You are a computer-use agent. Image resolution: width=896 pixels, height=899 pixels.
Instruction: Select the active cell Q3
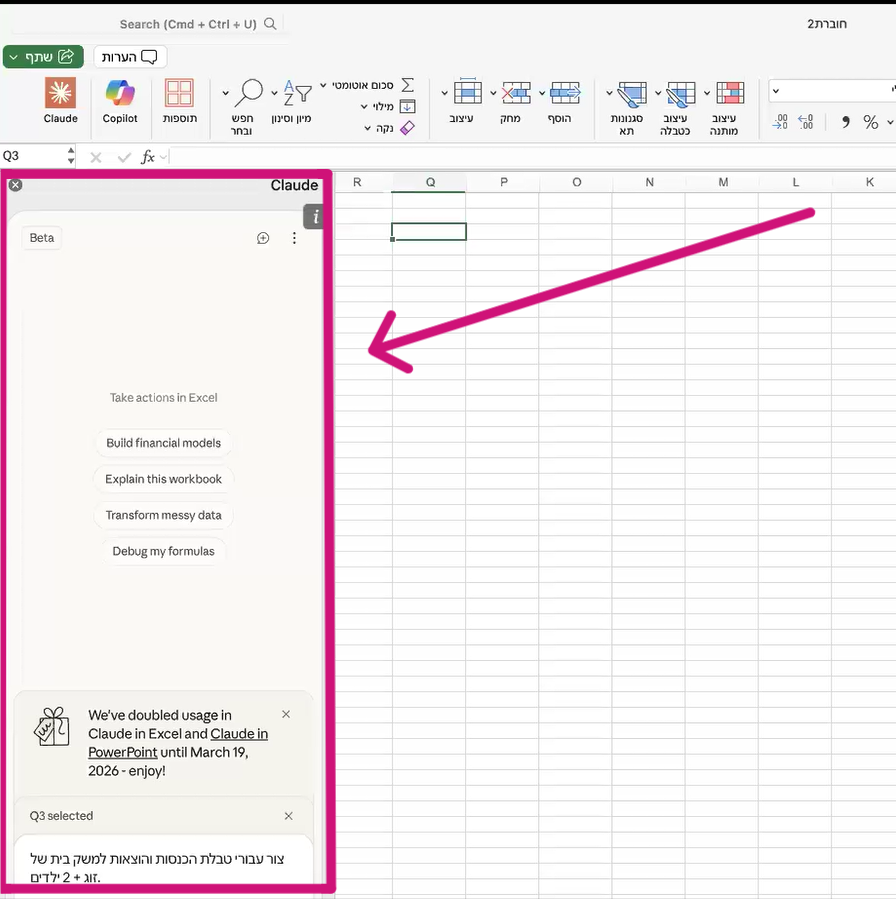pyautogui.click(x=429, y=232)
